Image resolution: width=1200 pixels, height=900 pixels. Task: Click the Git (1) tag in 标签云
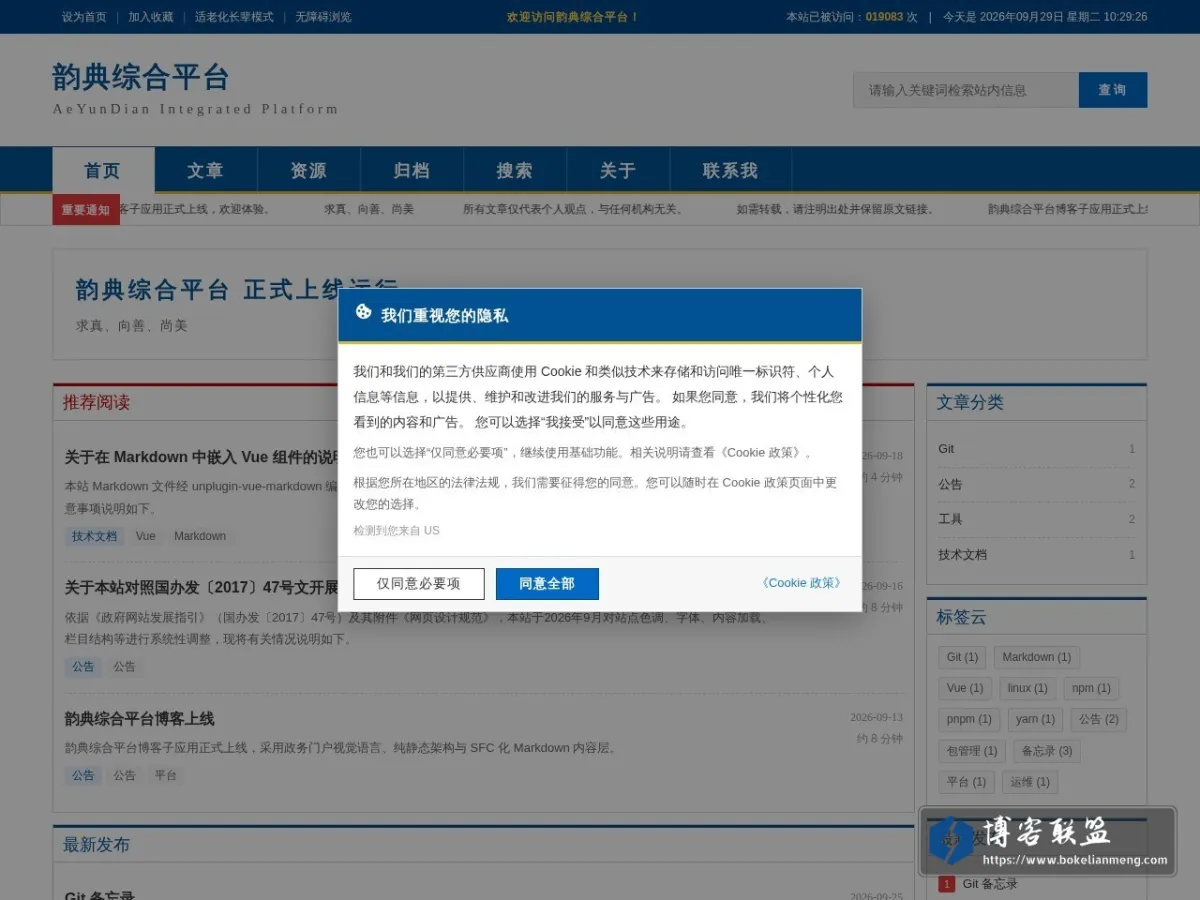[962, 657]
